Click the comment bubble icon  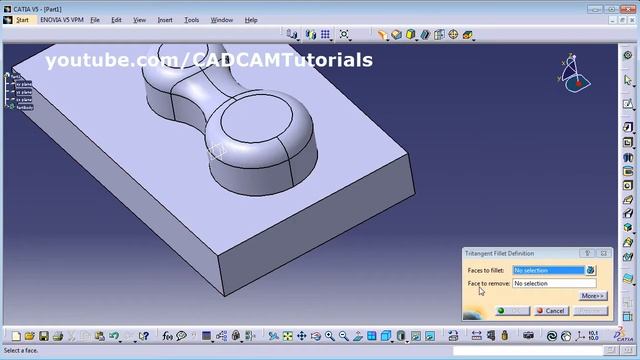[181, 336]
